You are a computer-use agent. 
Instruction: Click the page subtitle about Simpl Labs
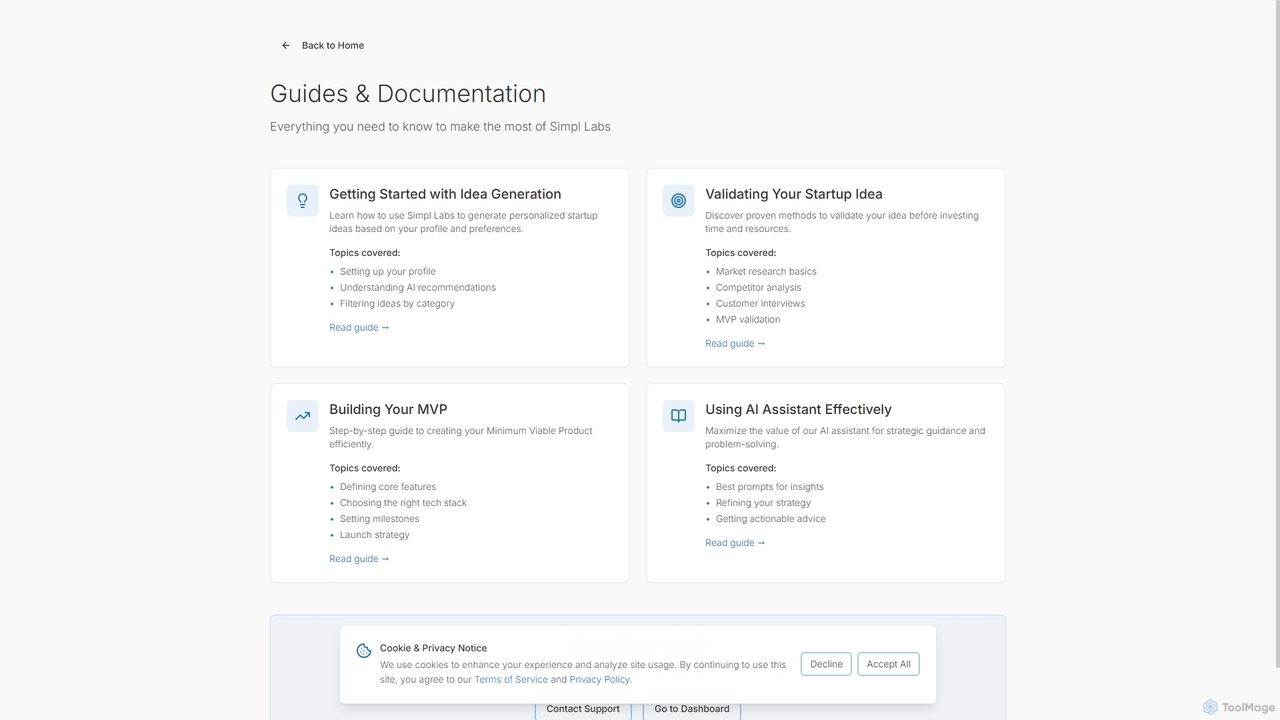(x=440, y=127)
